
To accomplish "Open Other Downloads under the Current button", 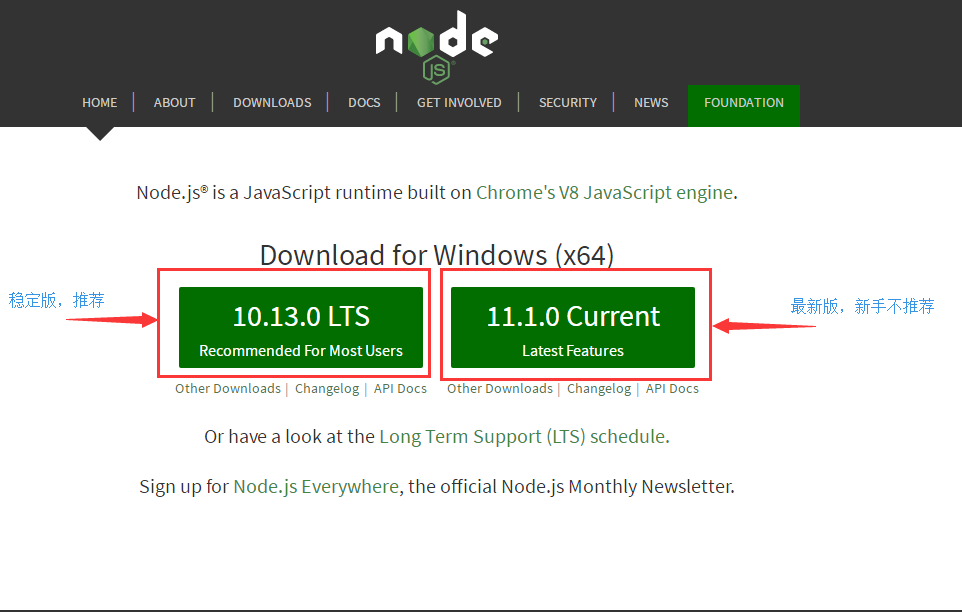I will point(499,389).
